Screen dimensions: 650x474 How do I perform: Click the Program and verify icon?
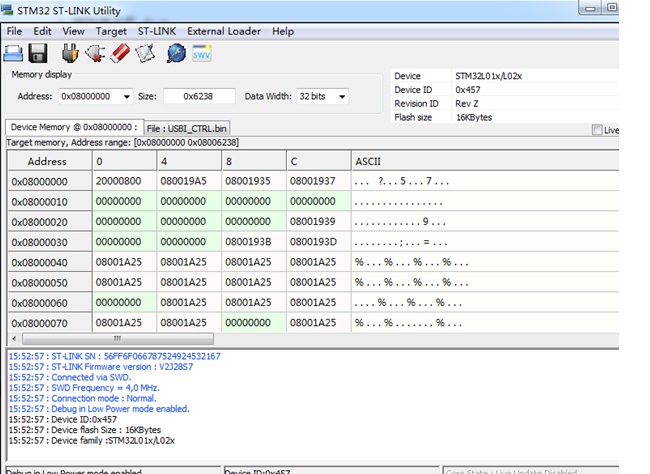145,53
